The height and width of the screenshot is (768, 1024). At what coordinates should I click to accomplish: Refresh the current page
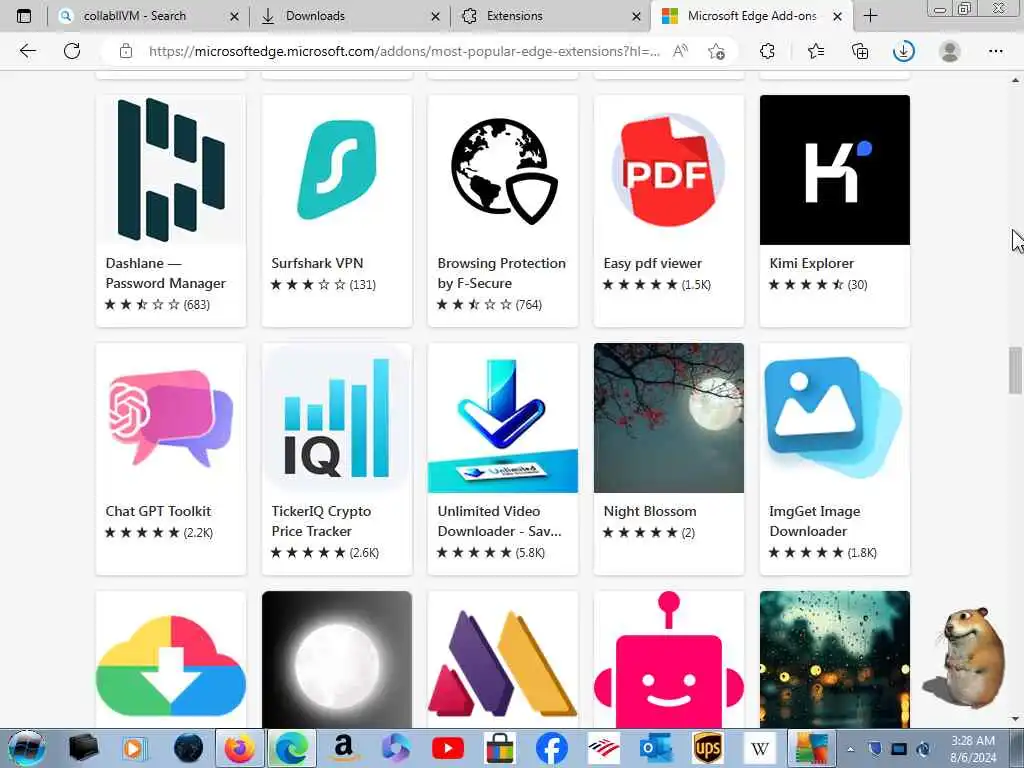click(72, 51)
